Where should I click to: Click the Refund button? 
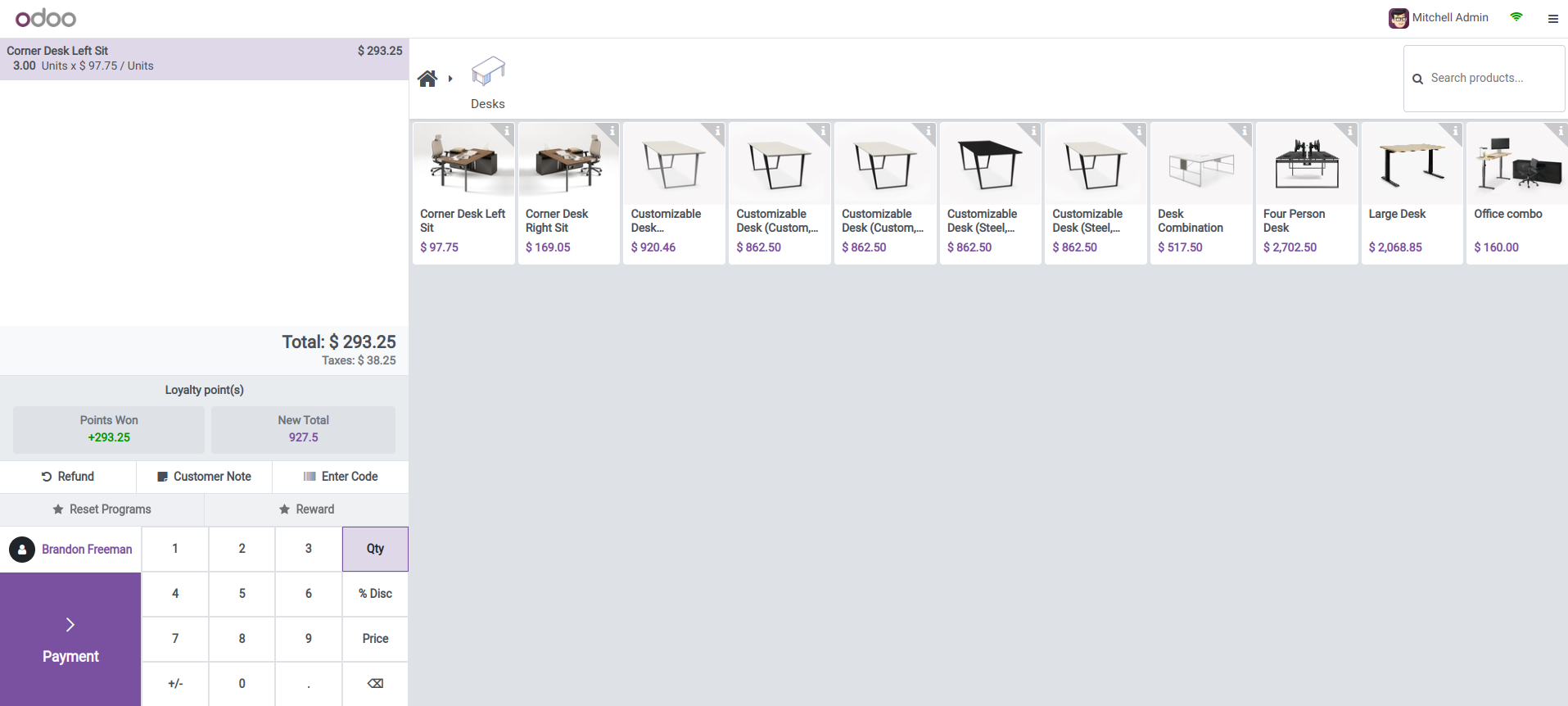pos(68,477)
